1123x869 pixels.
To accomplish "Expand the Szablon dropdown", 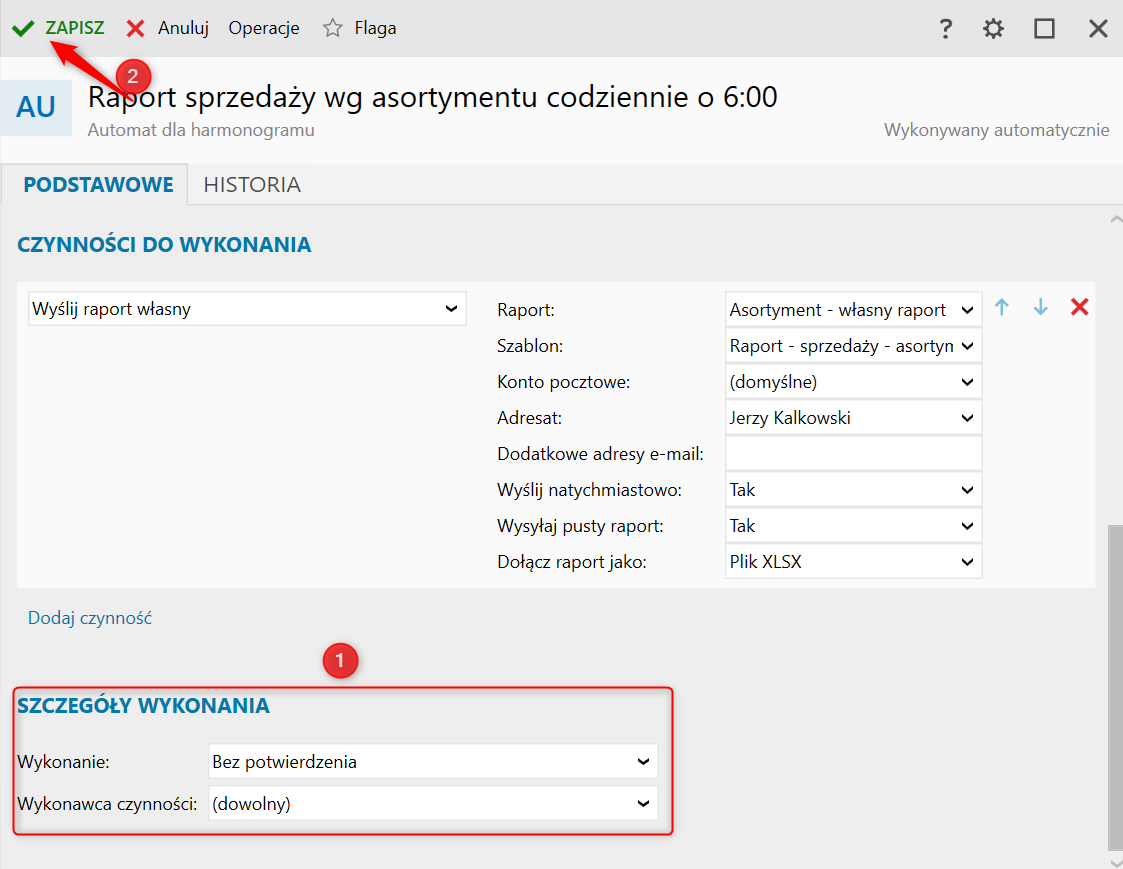I will [x=853, y=346].
